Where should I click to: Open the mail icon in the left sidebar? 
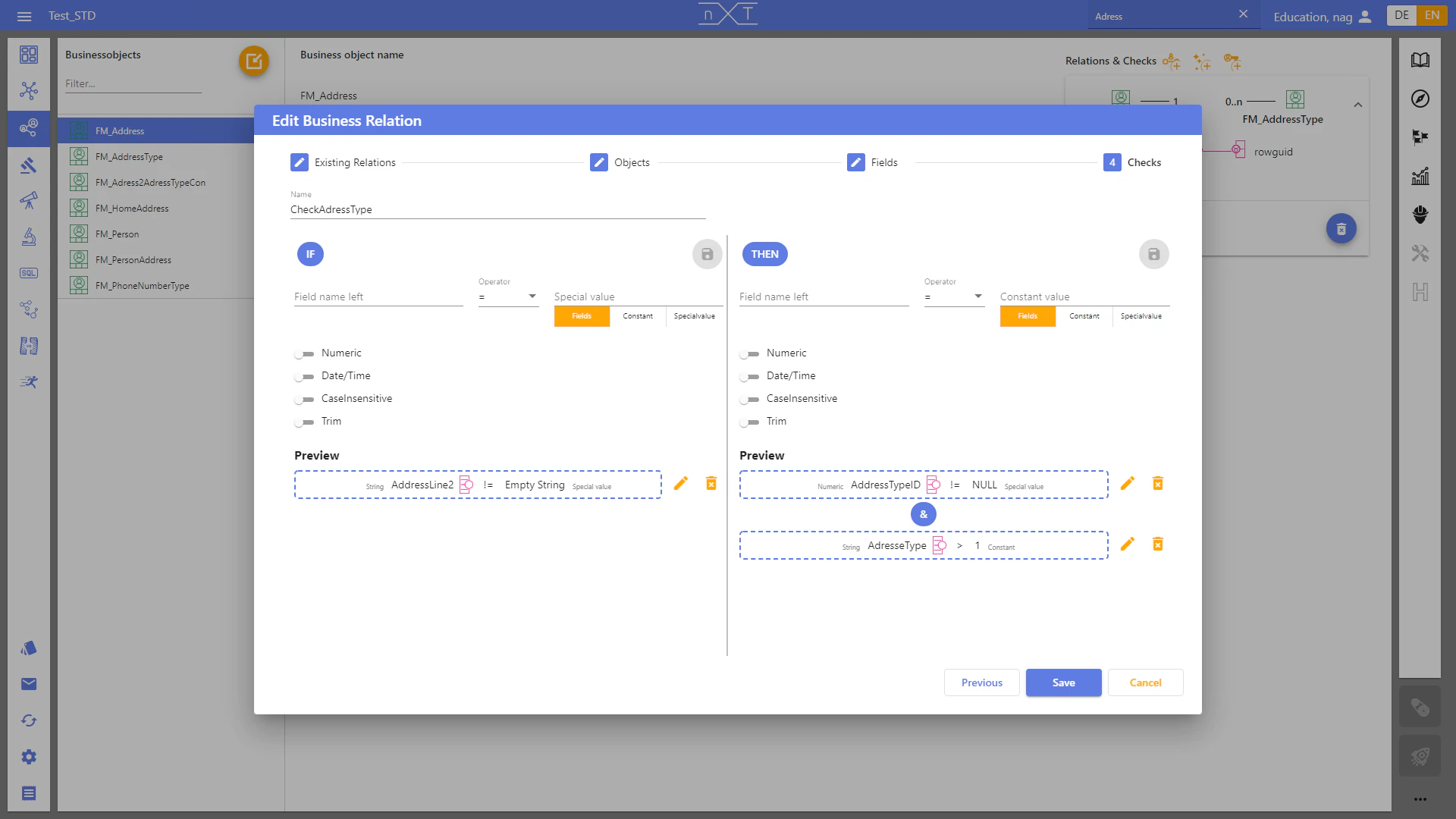[29, 684]
